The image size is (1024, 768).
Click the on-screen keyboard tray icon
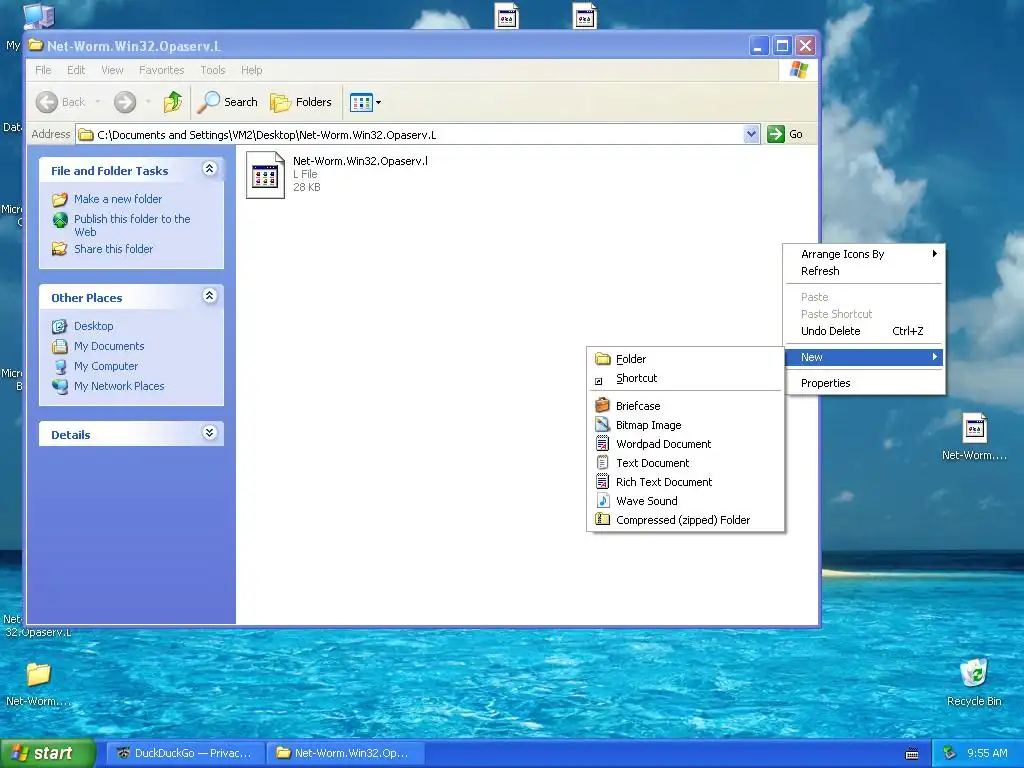click(x=912, y=754)
